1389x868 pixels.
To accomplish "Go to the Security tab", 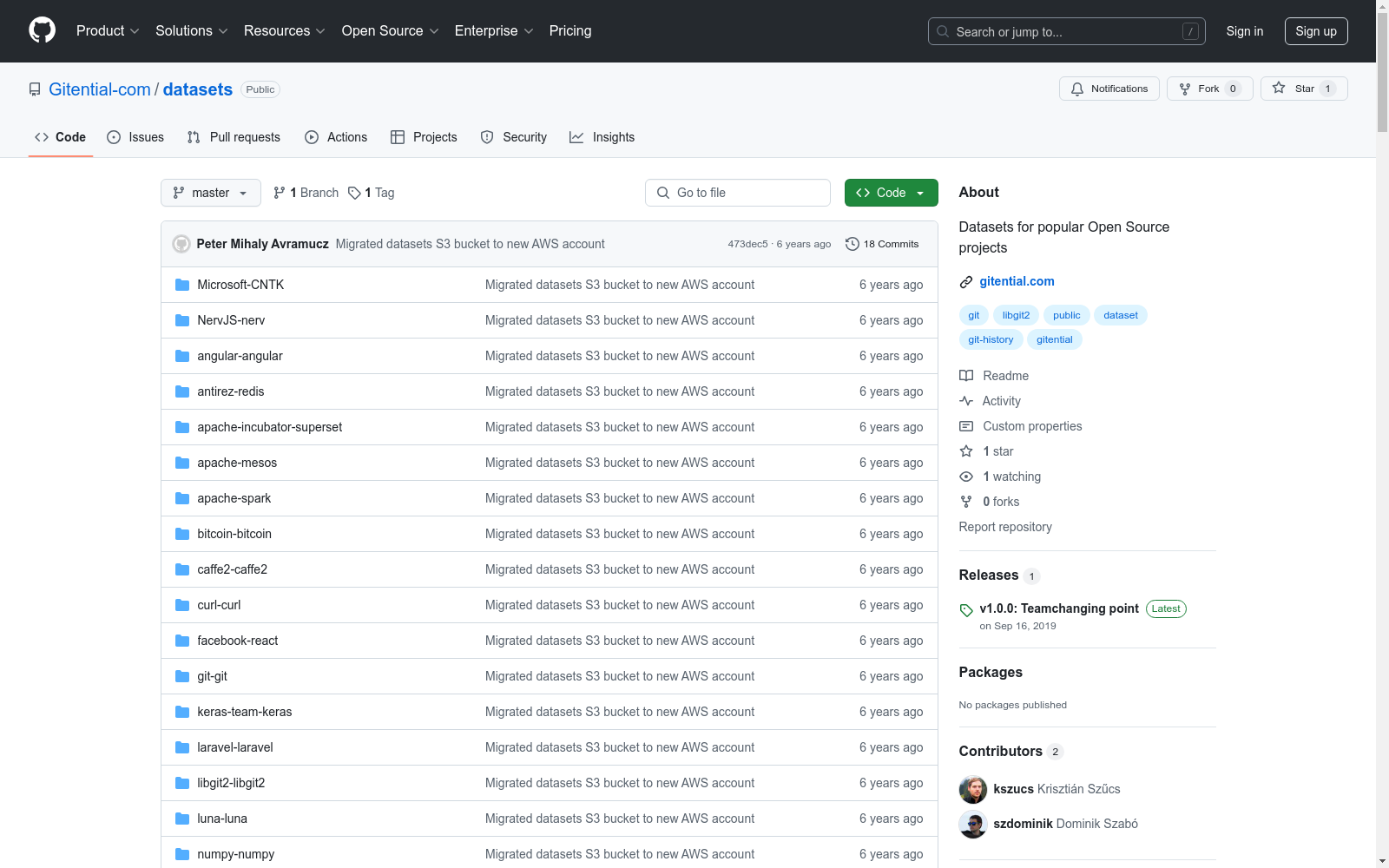I will click(x=514, y=137).
